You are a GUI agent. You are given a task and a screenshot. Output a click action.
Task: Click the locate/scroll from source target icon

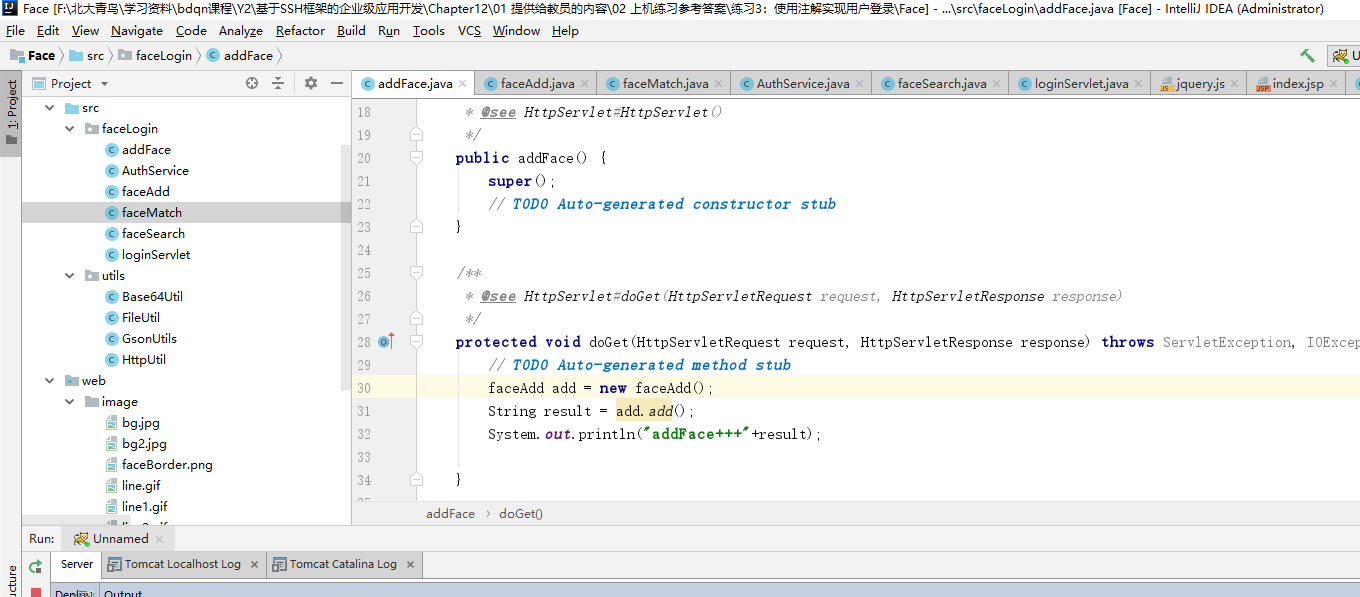click(x=252, y=84)
